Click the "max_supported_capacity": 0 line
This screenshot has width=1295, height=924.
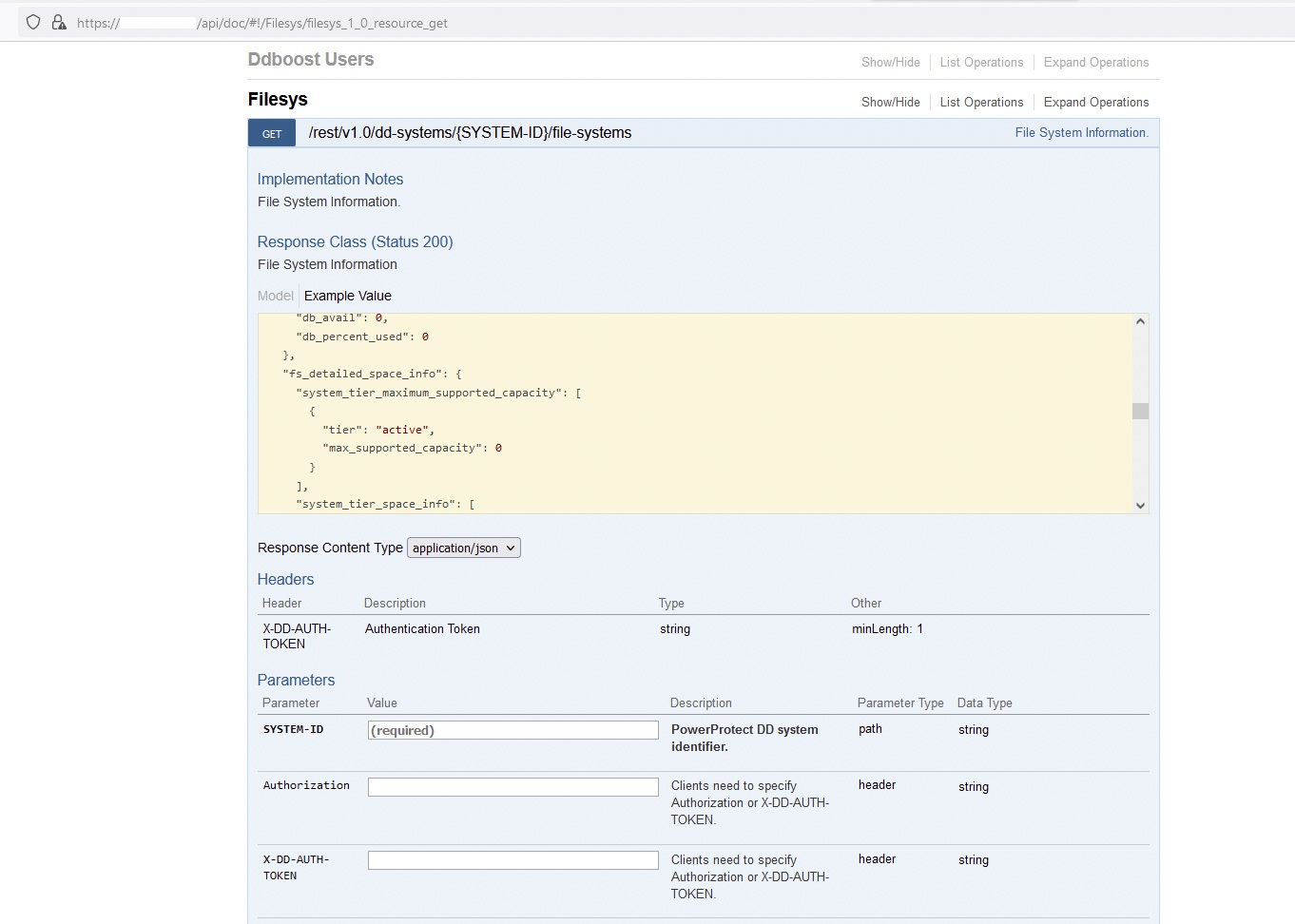pos(412,448)
